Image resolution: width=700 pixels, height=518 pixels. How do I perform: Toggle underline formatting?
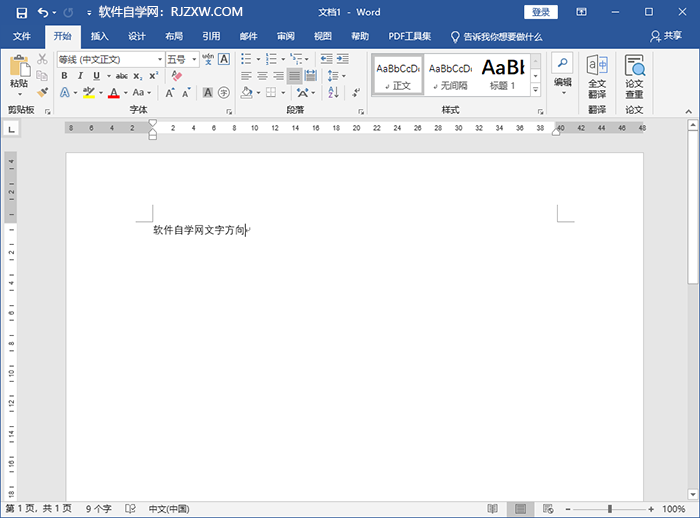click(x=96, y=76)
